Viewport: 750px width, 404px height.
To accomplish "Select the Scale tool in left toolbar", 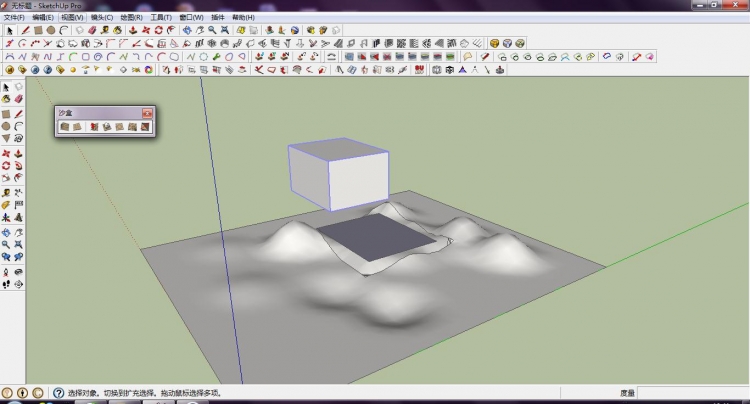I will (6, 178).
